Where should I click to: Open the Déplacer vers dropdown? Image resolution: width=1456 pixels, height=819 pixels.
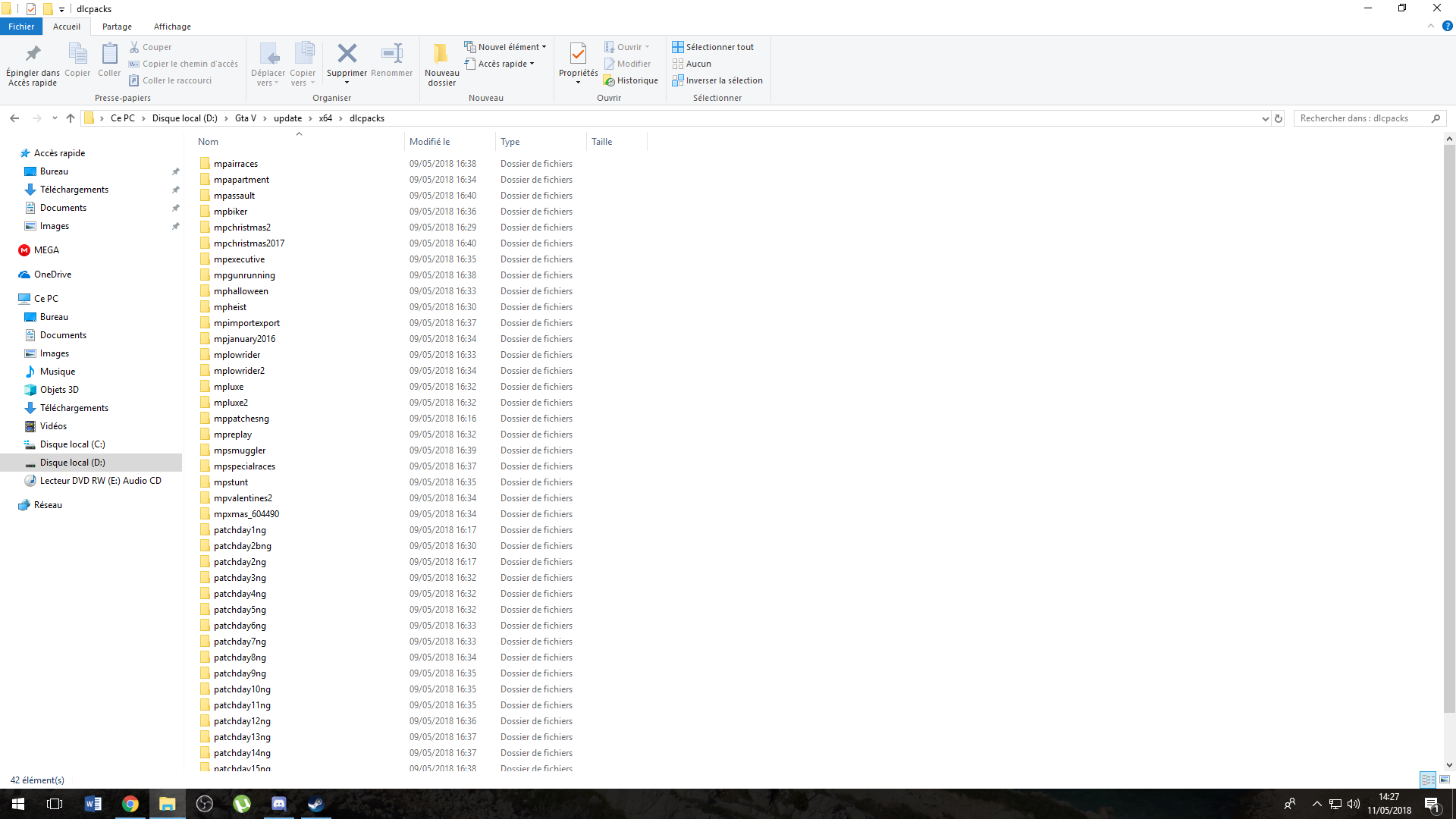click(x=268, y=64)
